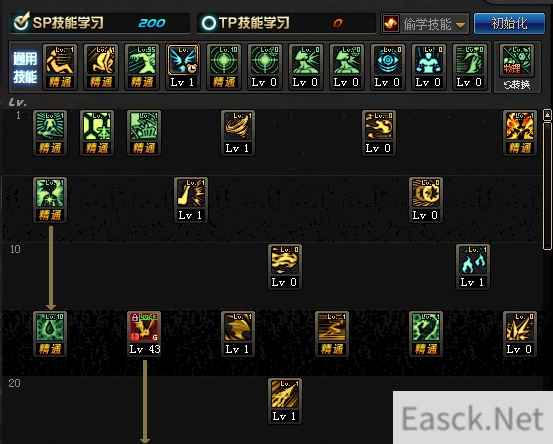The image size is (553, 444).
Task: Click the water drop Lv 10 skill icon
Action: pyautogui.click(x=50, y=334)
